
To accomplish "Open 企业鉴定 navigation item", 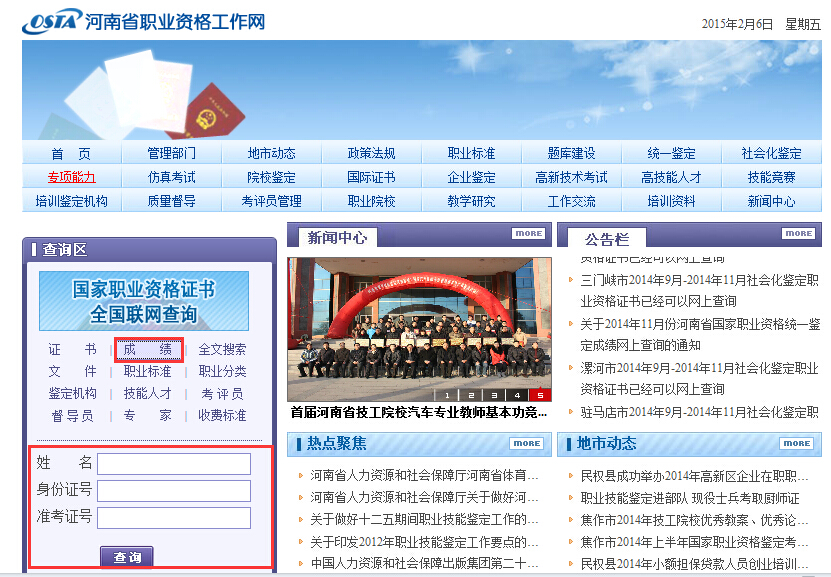I will (472, 177).
